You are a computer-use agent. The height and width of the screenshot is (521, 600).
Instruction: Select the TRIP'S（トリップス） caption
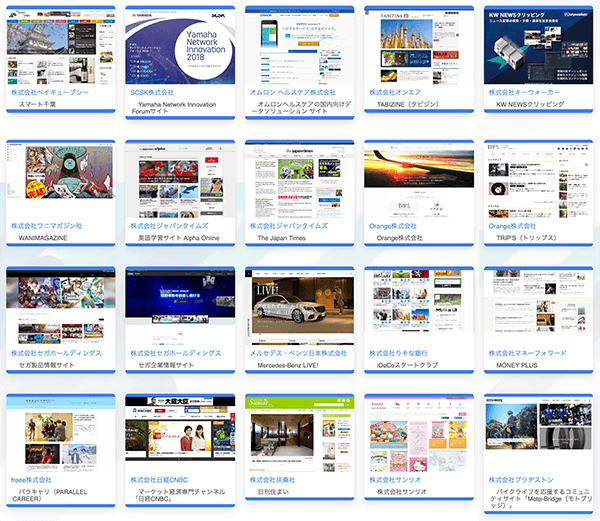527,238
